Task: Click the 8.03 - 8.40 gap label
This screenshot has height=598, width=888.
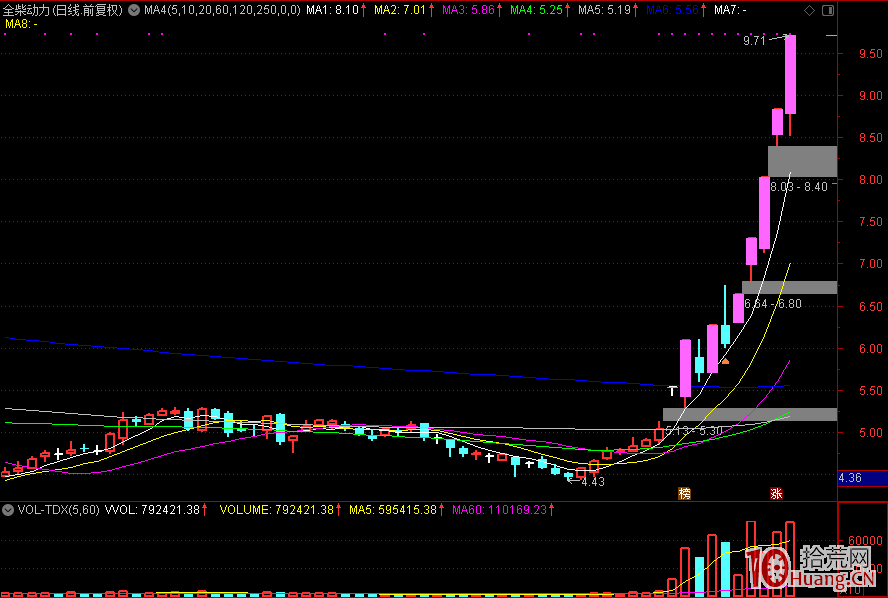Action: (x=799, y=187)
